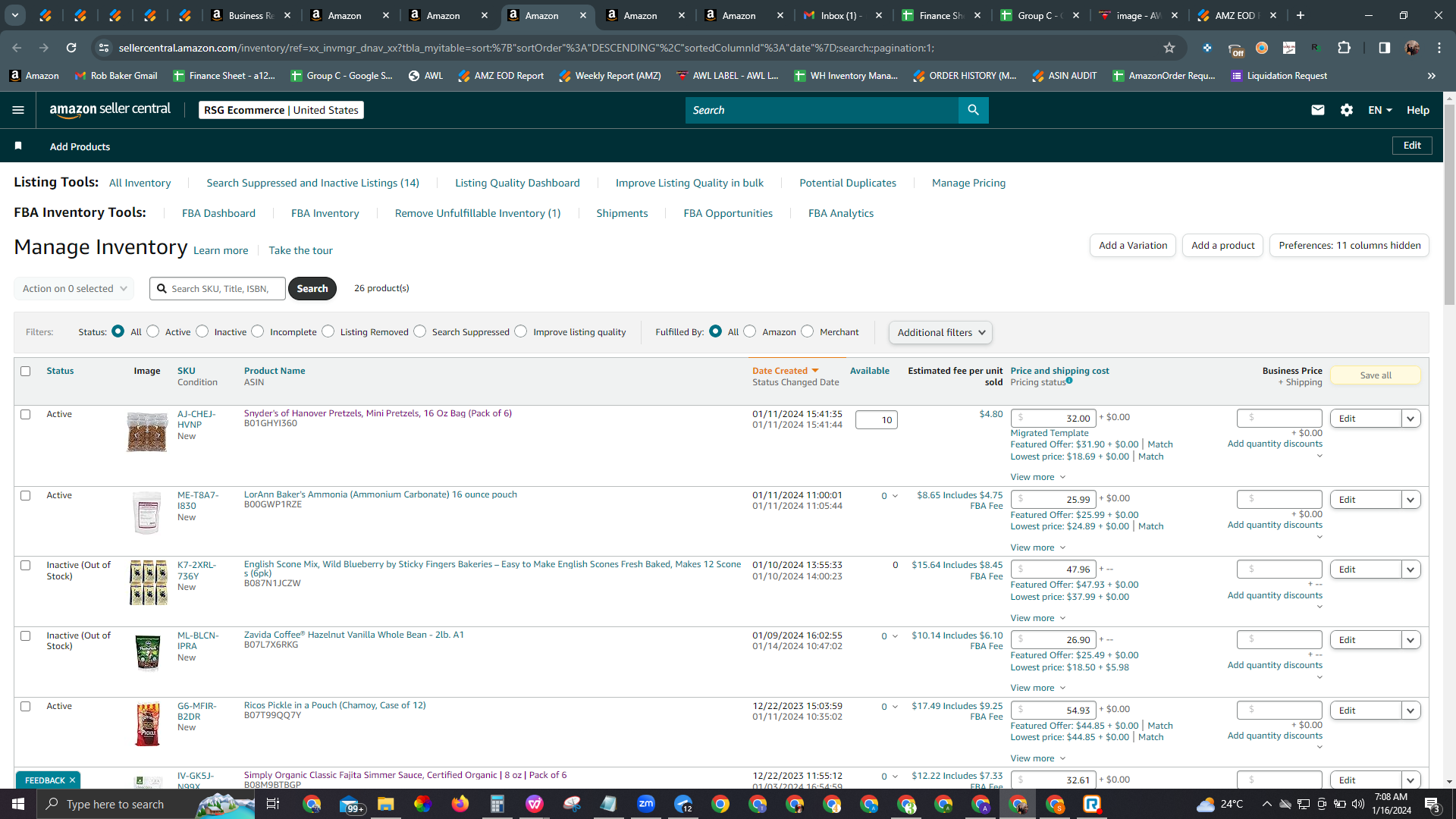Image resolution: width=1456 pixels, height=819 pixels.
Task: Switch to the Inbox (1) Gmail tab
Action: (x=842, y=15)
